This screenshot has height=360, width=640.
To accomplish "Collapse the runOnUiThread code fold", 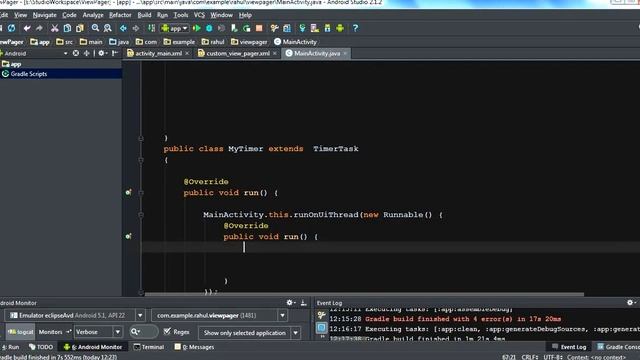I will 141,215.
